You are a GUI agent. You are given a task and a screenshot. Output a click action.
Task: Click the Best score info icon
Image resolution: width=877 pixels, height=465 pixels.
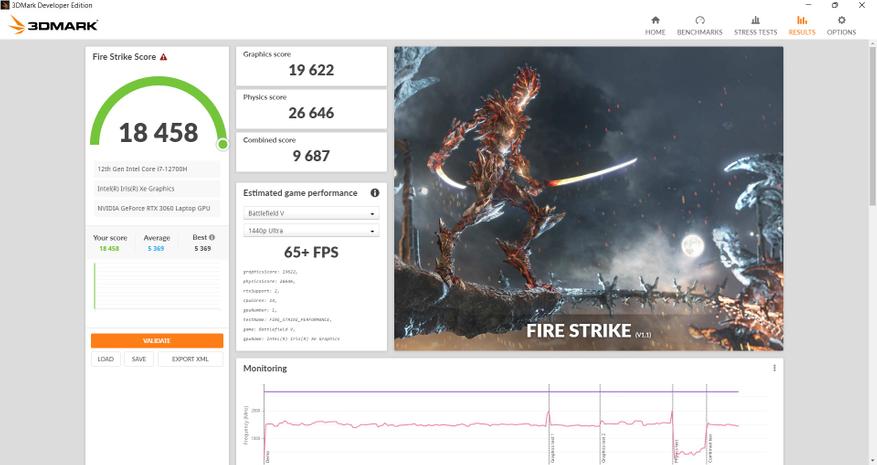[x=212, y=237]
